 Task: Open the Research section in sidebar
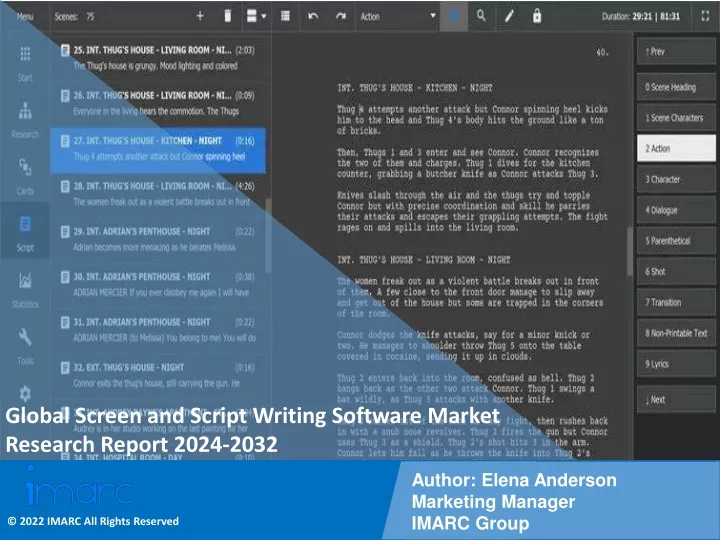[x=25, y=120]
